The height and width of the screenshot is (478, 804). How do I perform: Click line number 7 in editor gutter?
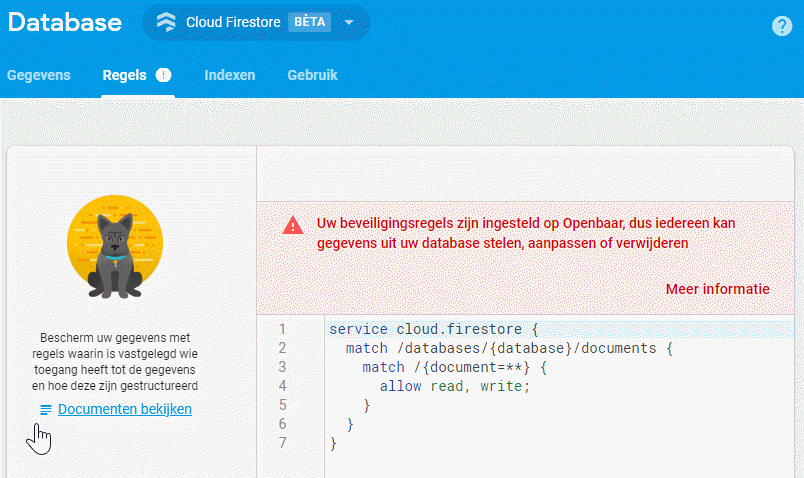(x=282, y=443)
